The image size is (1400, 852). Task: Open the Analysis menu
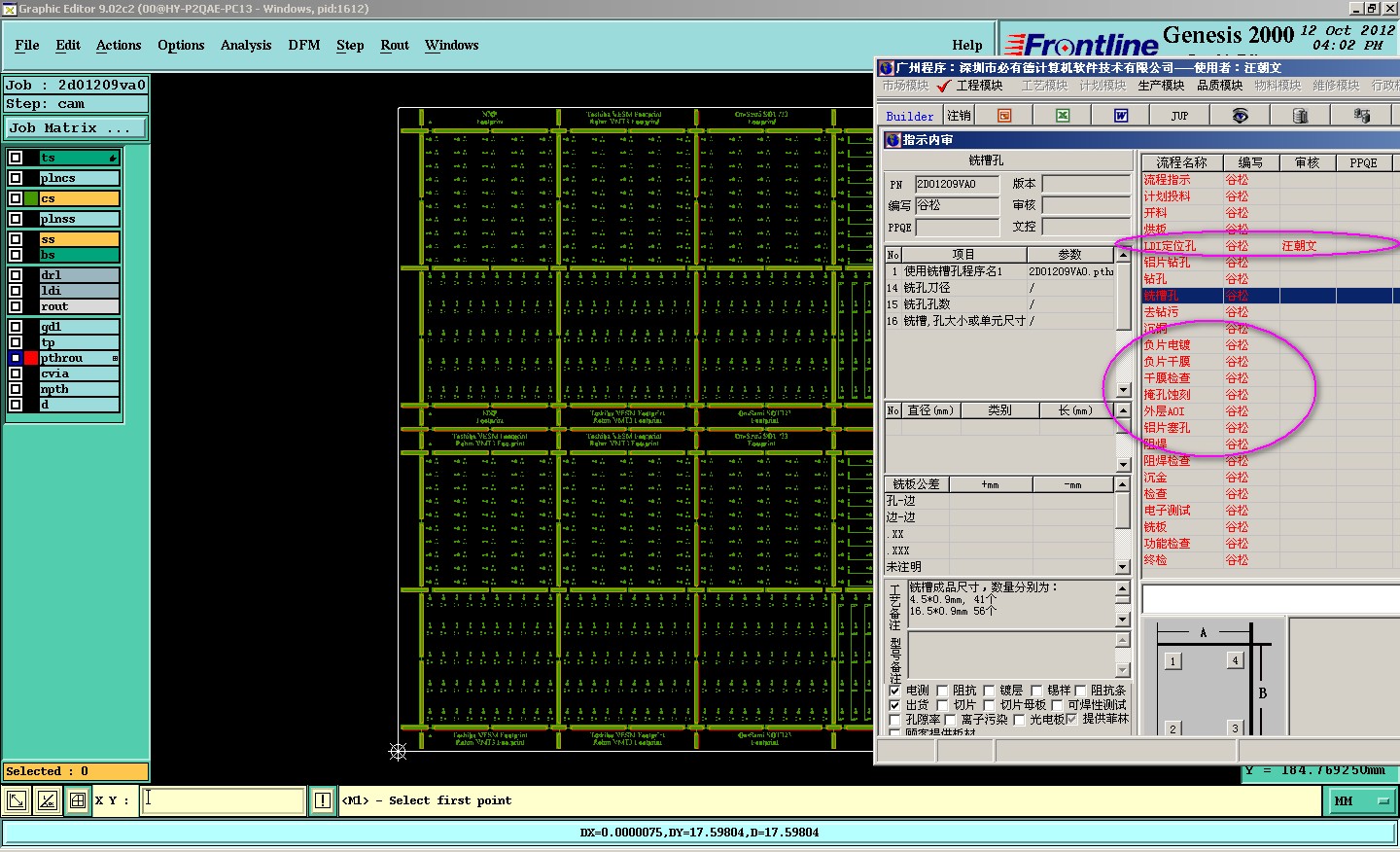point(245,45)
